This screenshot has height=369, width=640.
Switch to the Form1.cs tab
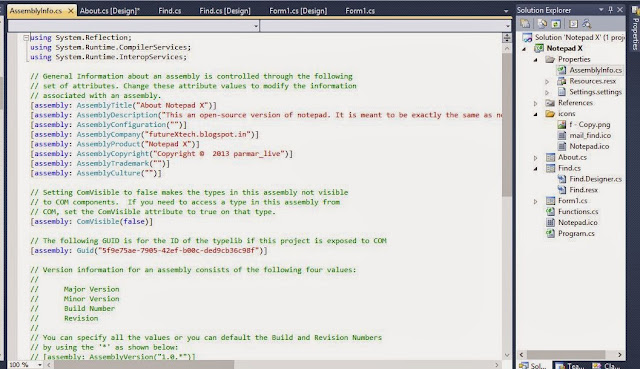pos(360,11)
